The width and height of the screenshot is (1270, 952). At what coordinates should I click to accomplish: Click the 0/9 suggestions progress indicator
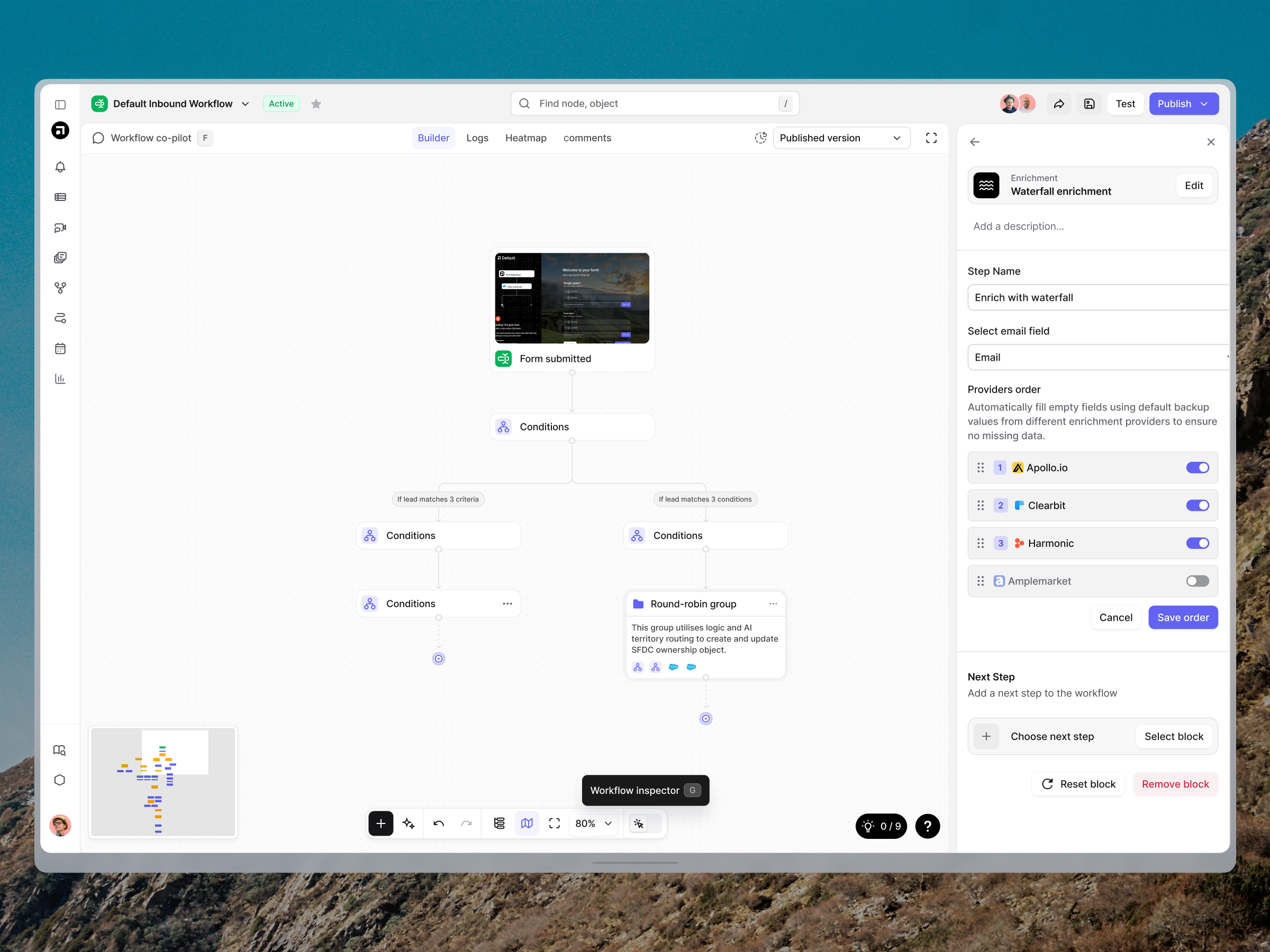(x=881, y=826)
